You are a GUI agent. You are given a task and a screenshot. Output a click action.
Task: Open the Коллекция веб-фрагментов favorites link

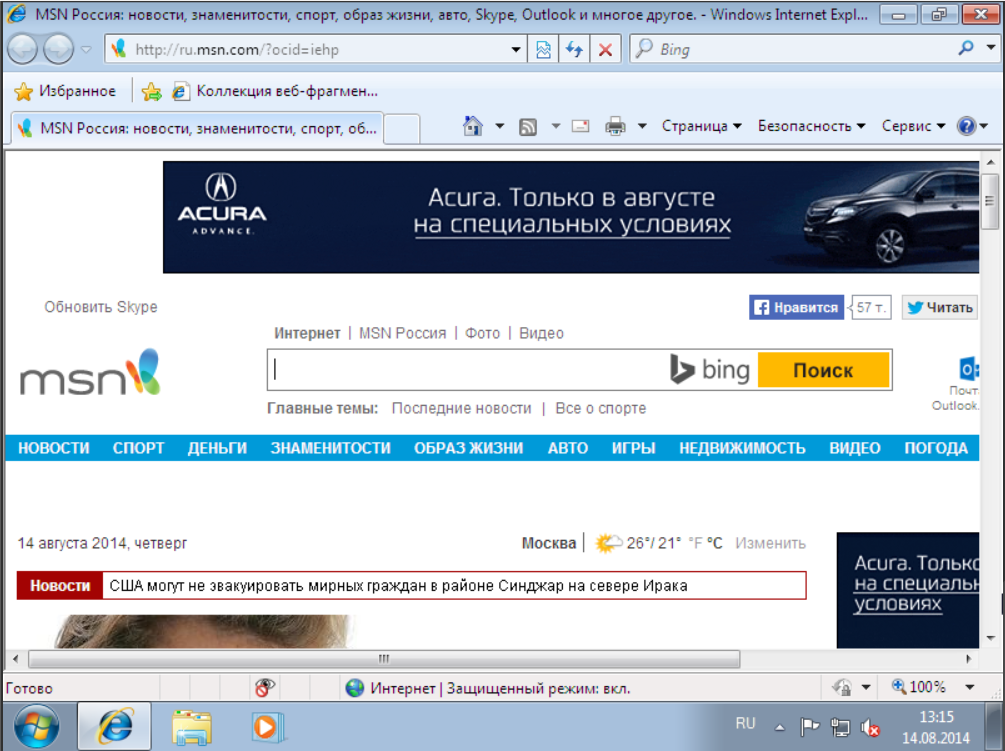pyautogui.click(x=276, y=92)
